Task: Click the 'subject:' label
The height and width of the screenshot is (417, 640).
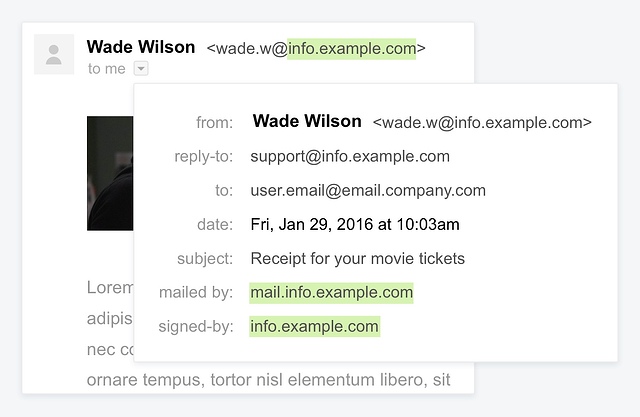Action: tap(205, 259)
